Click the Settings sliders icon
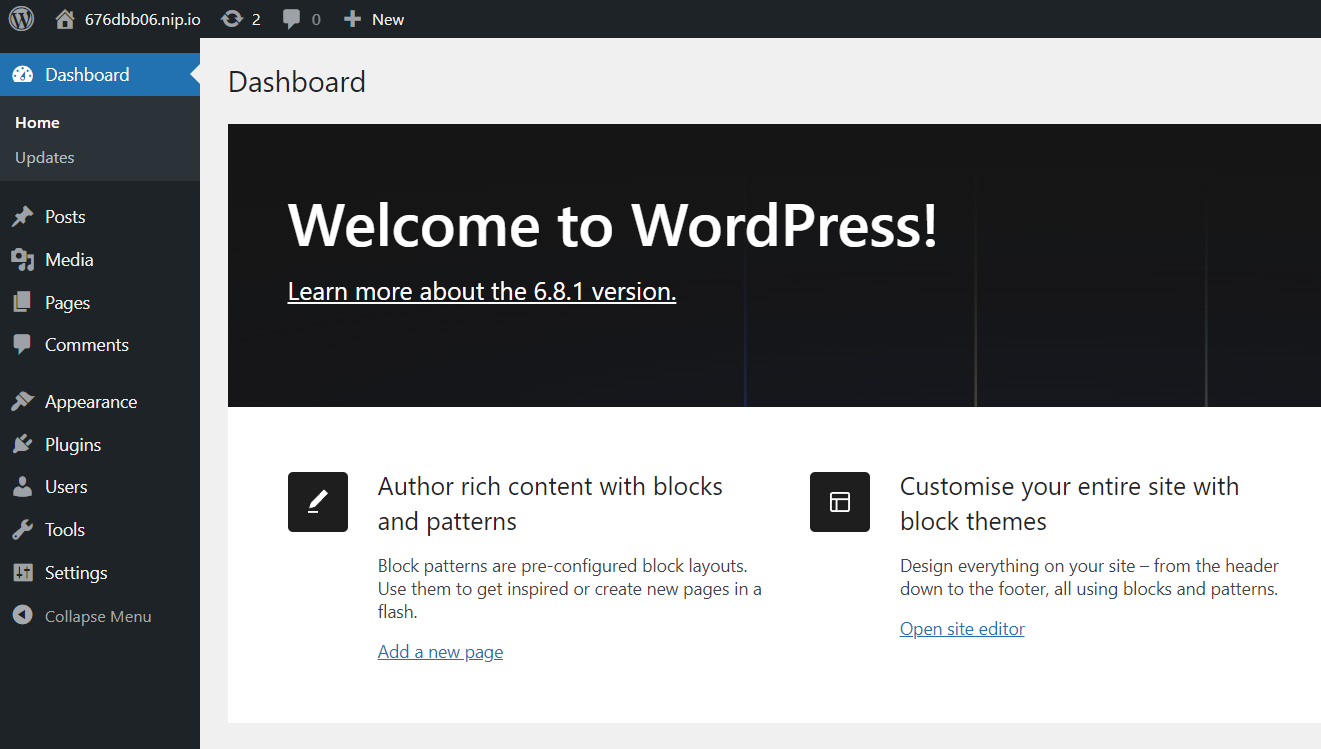Screen dimensions: 1321x749 coord(22,573)
